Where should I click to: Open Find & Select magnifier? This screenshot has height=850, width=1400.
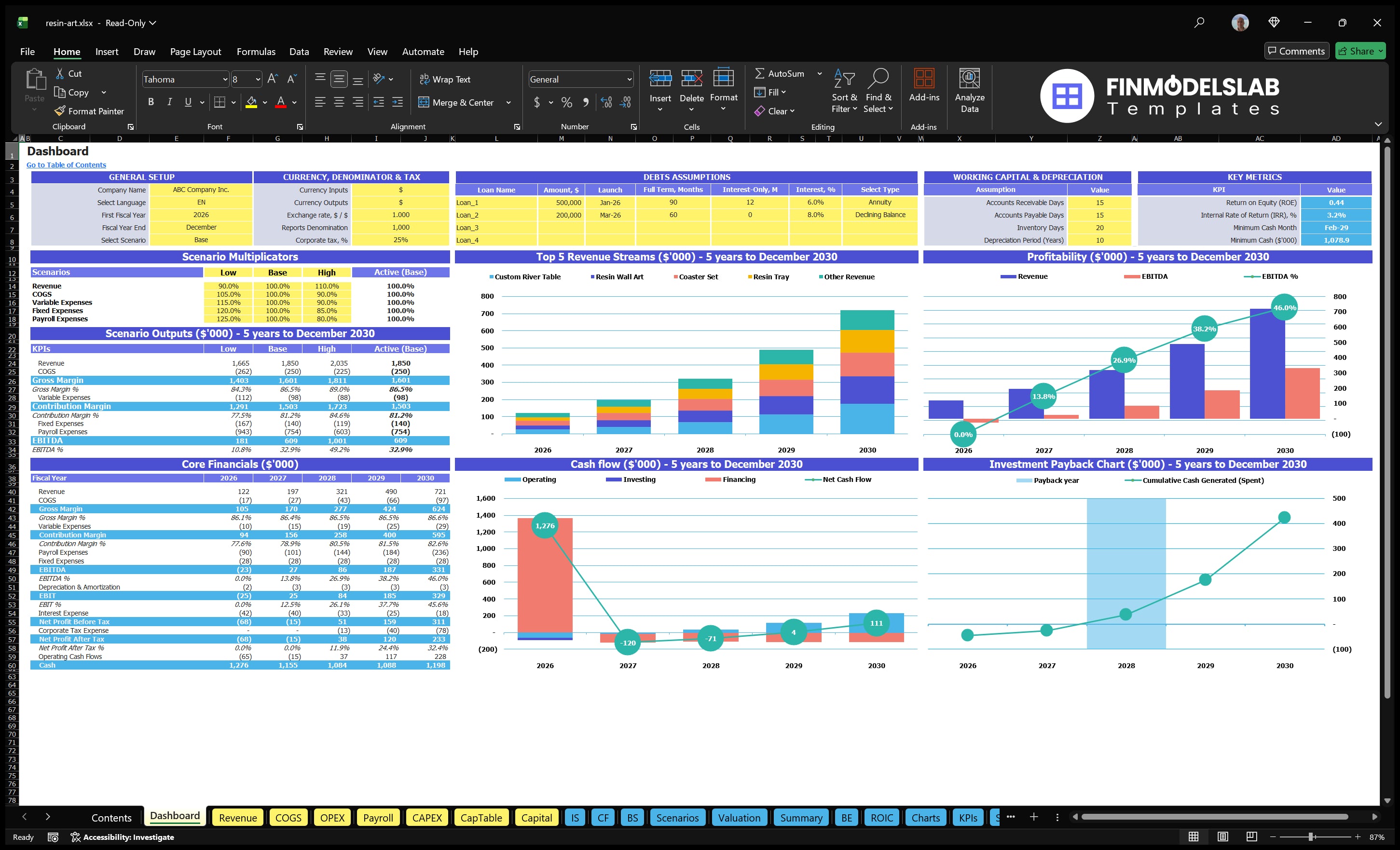point(878,78)
